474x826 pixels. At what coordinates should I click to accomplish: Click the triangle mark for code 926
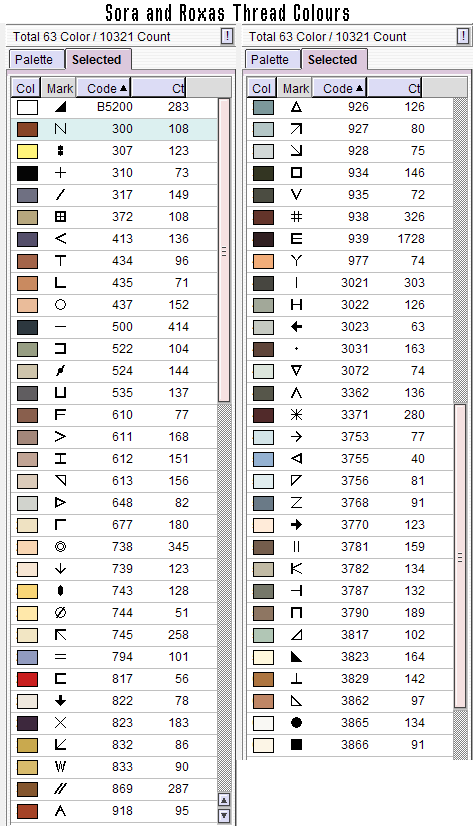click(x=297, y=107)
